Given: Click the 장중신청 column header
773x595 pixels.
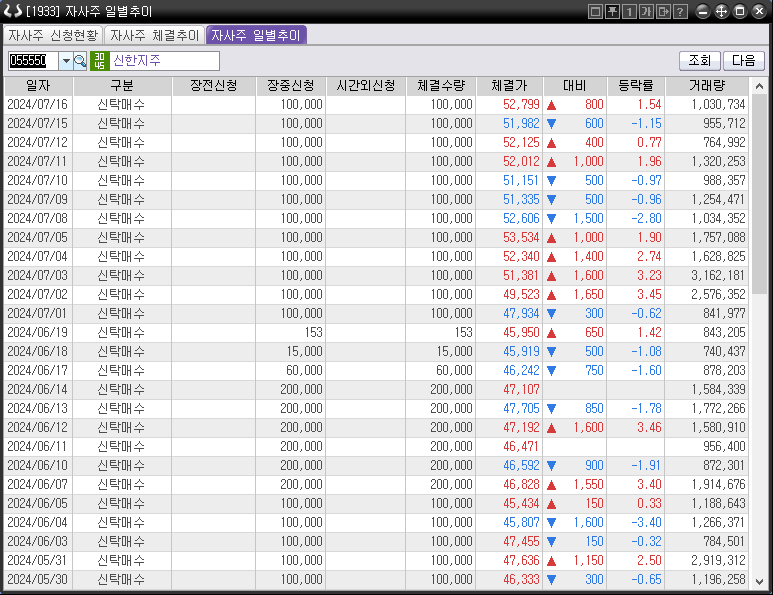Looking at the screenshot, I should point(291,86).
